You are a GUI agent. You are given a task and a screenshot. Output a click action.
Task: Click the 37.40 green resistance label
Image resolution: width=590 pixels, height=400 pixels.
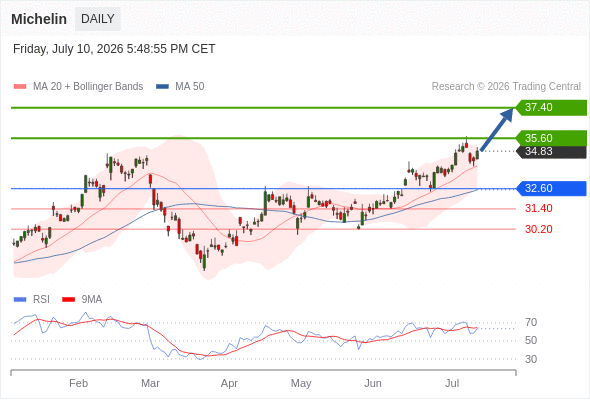(551, 108)
